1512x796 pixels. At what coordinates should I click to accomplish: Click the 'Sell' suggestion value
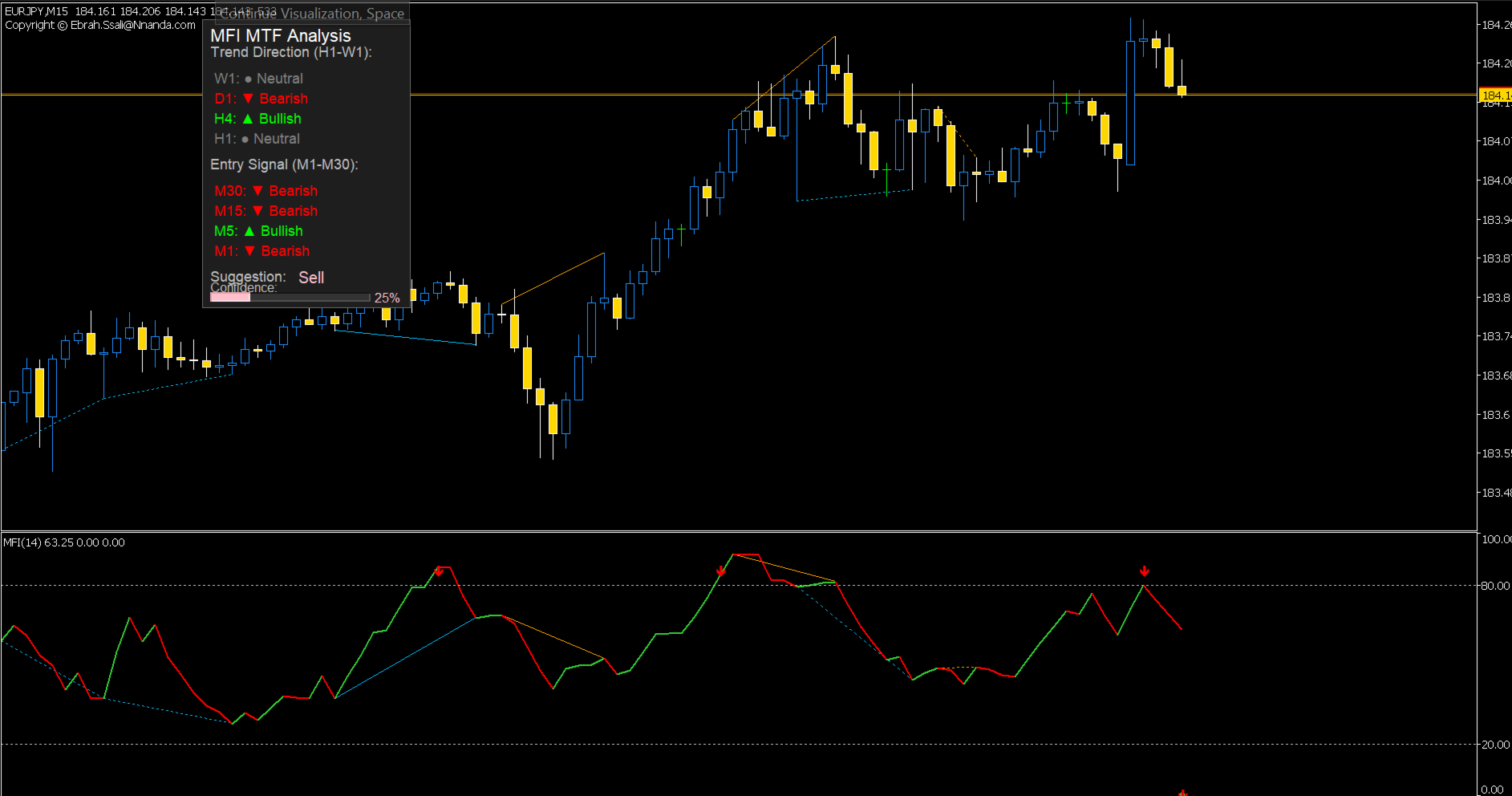click(x=311, y=278)
